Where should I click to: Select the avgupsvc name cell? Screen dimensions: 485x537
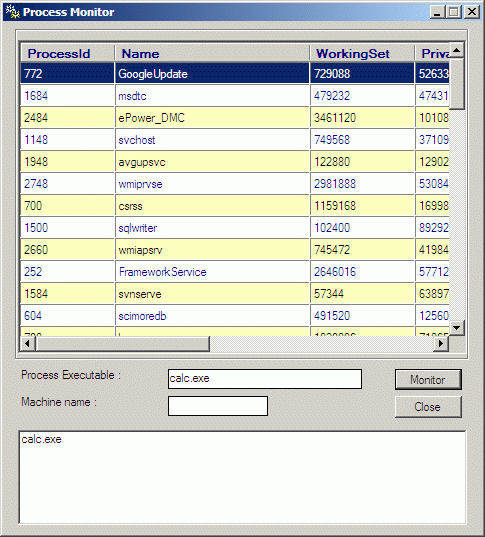[212, 162]
